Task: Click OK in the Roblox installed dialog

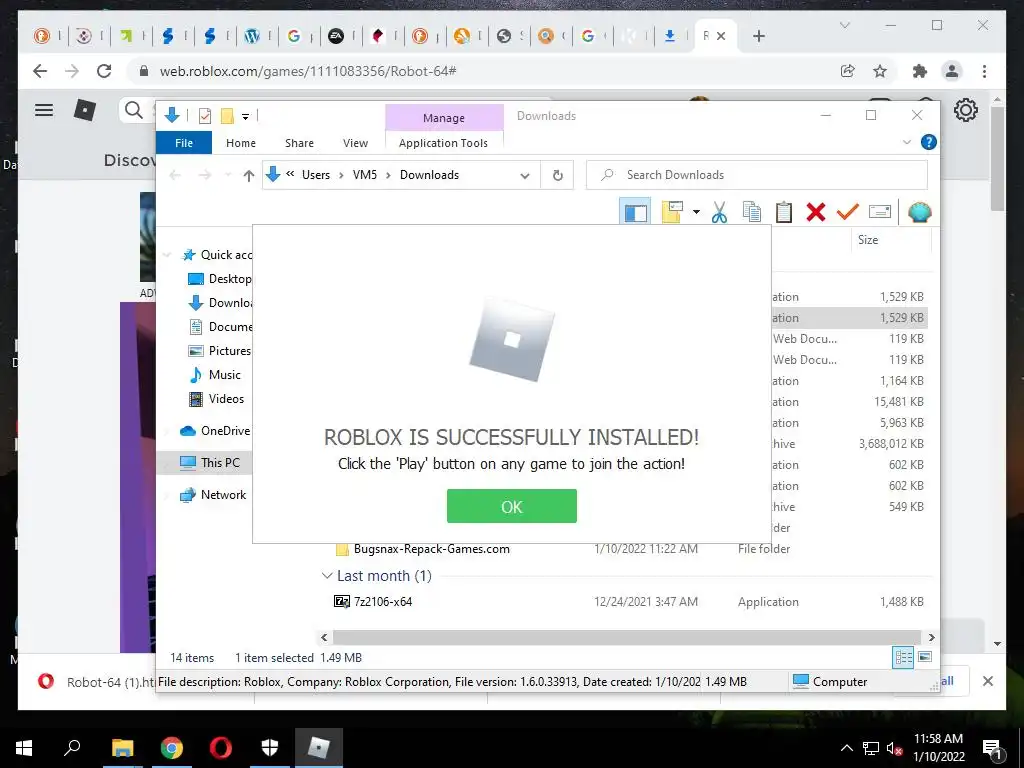Action: pos(511,506)
